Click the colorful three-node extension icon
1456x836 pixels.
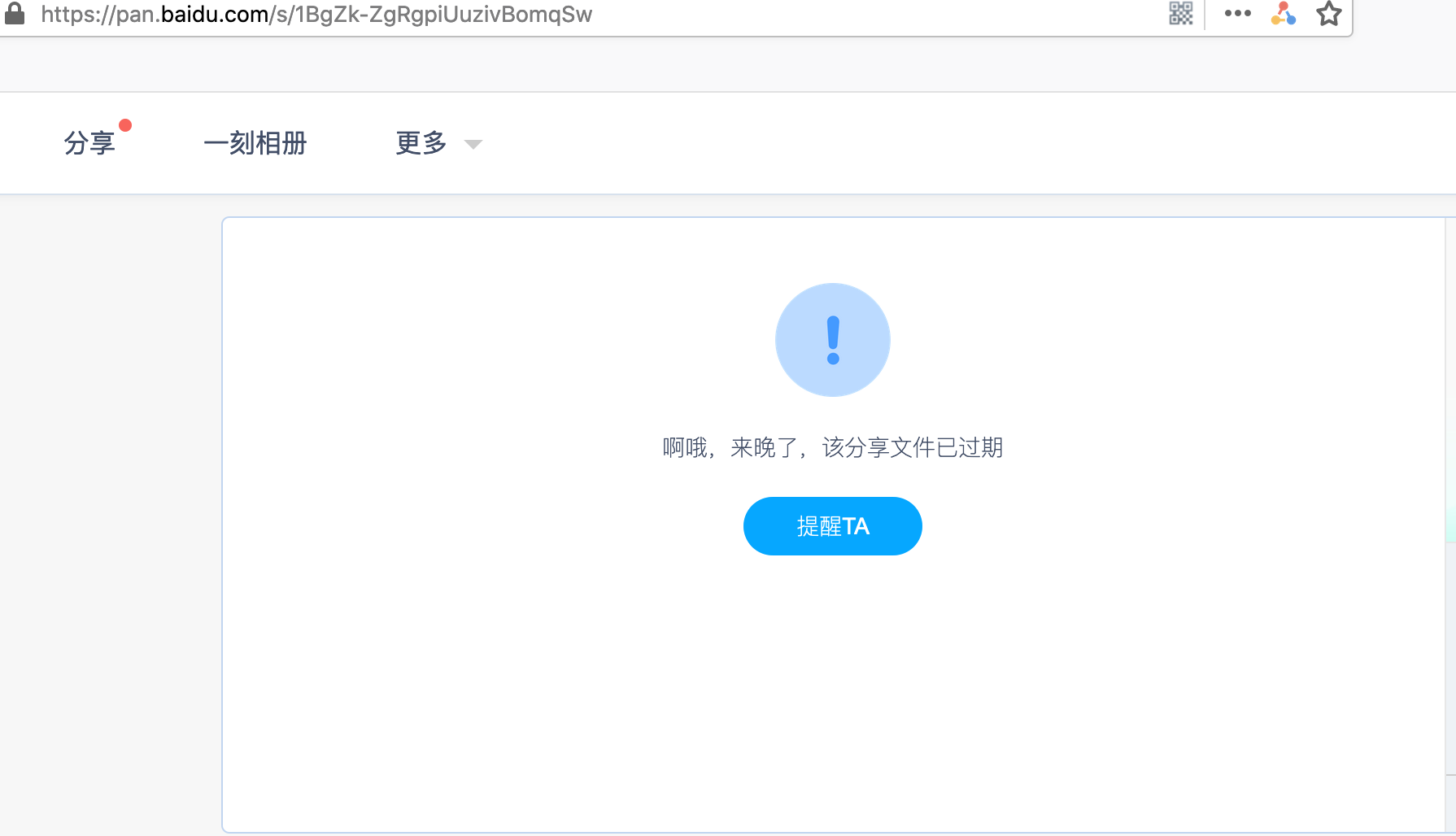click(1284, 13)
